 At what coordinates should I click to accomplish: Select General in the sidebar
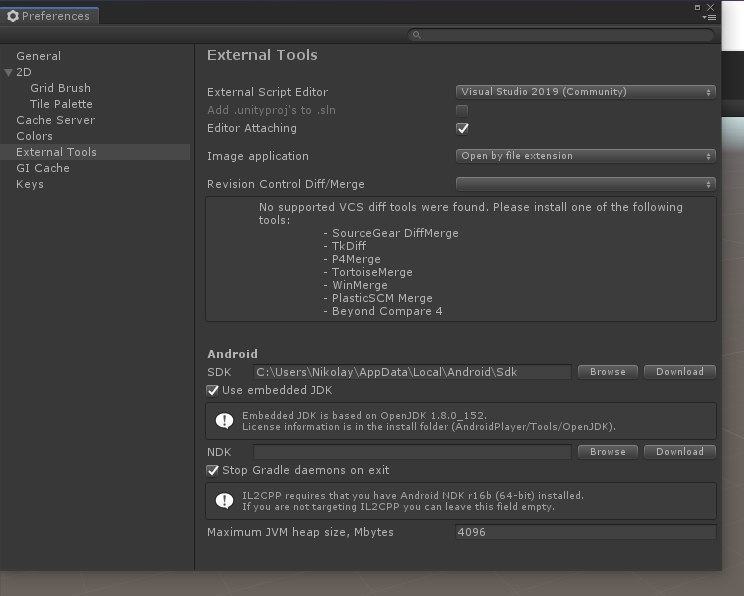(38, 56)
